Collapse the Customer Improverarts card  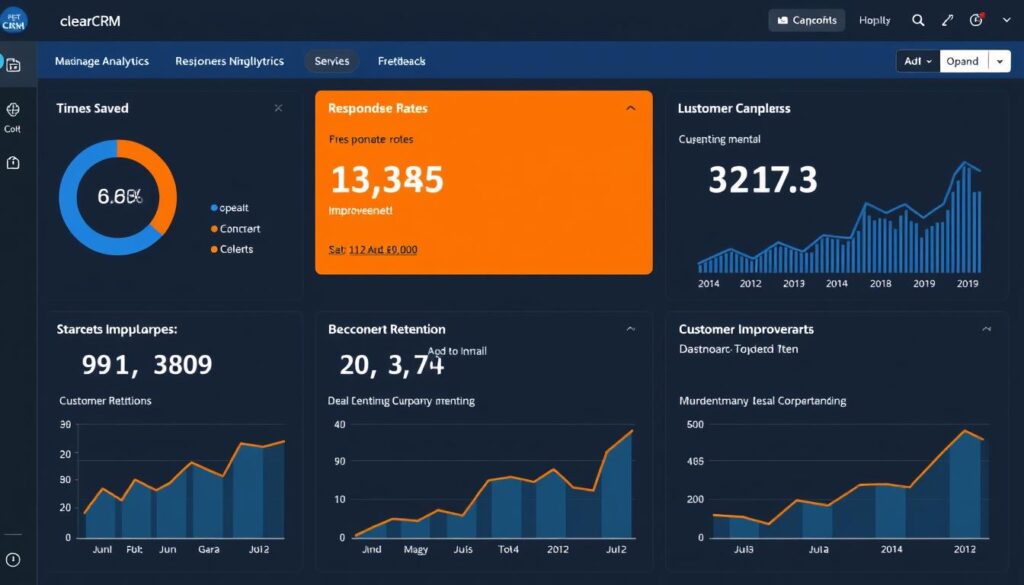point(986,328)
